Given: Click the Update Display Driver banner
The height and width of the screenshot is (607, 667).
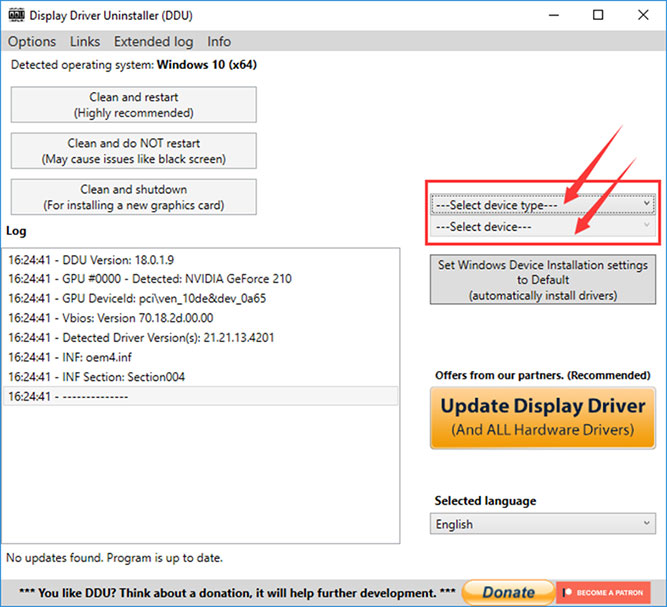Looking at the screenshot, I should (x=543, y=418).
